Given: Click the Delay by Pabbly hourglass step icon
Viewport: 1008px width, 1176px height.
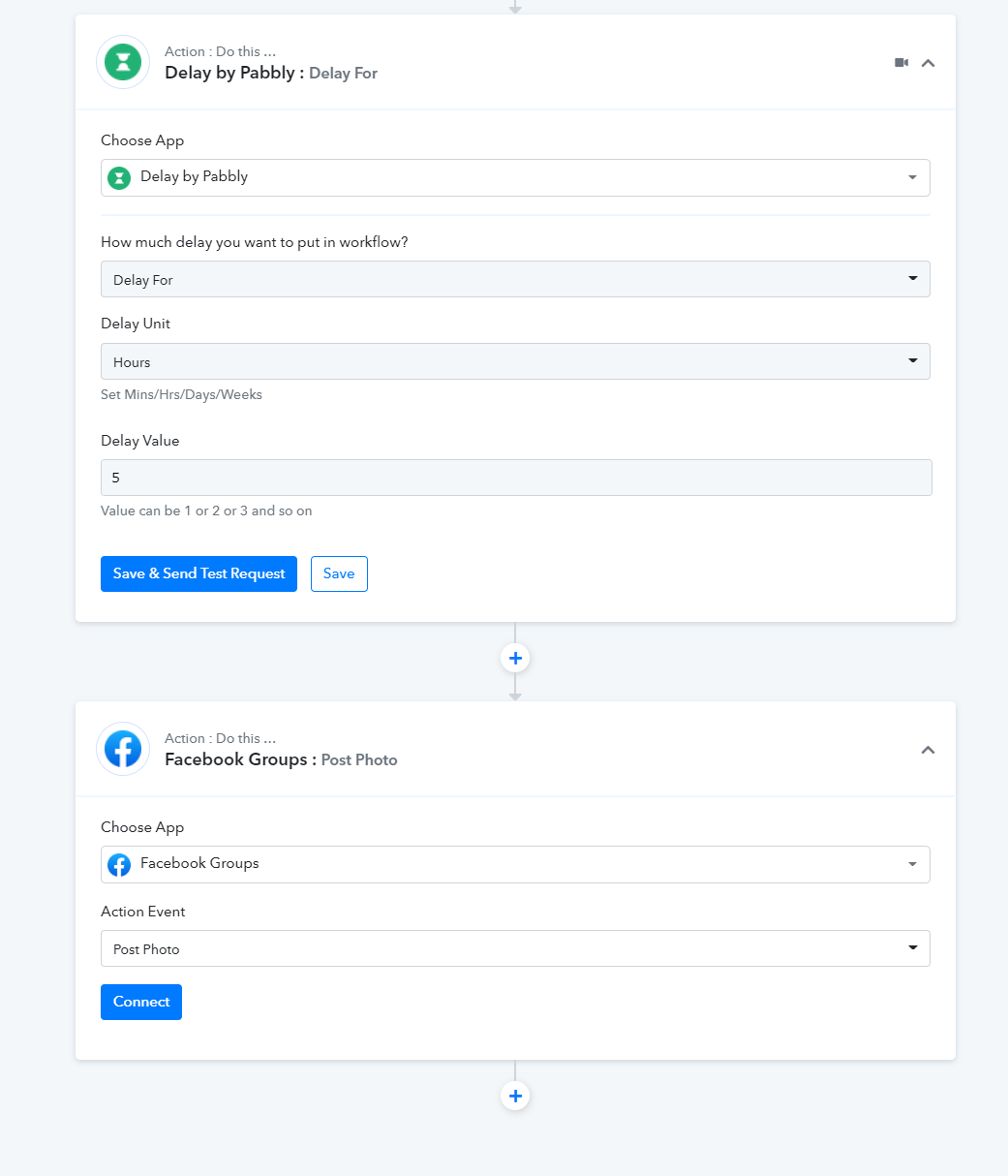Looking at the screenshot, I should [123, 63].
